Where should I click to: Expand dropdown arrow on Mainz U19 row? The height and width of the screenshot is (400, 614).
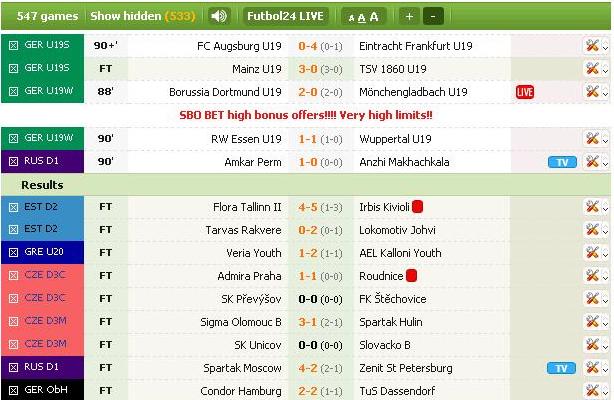click(x=605, y=69)
